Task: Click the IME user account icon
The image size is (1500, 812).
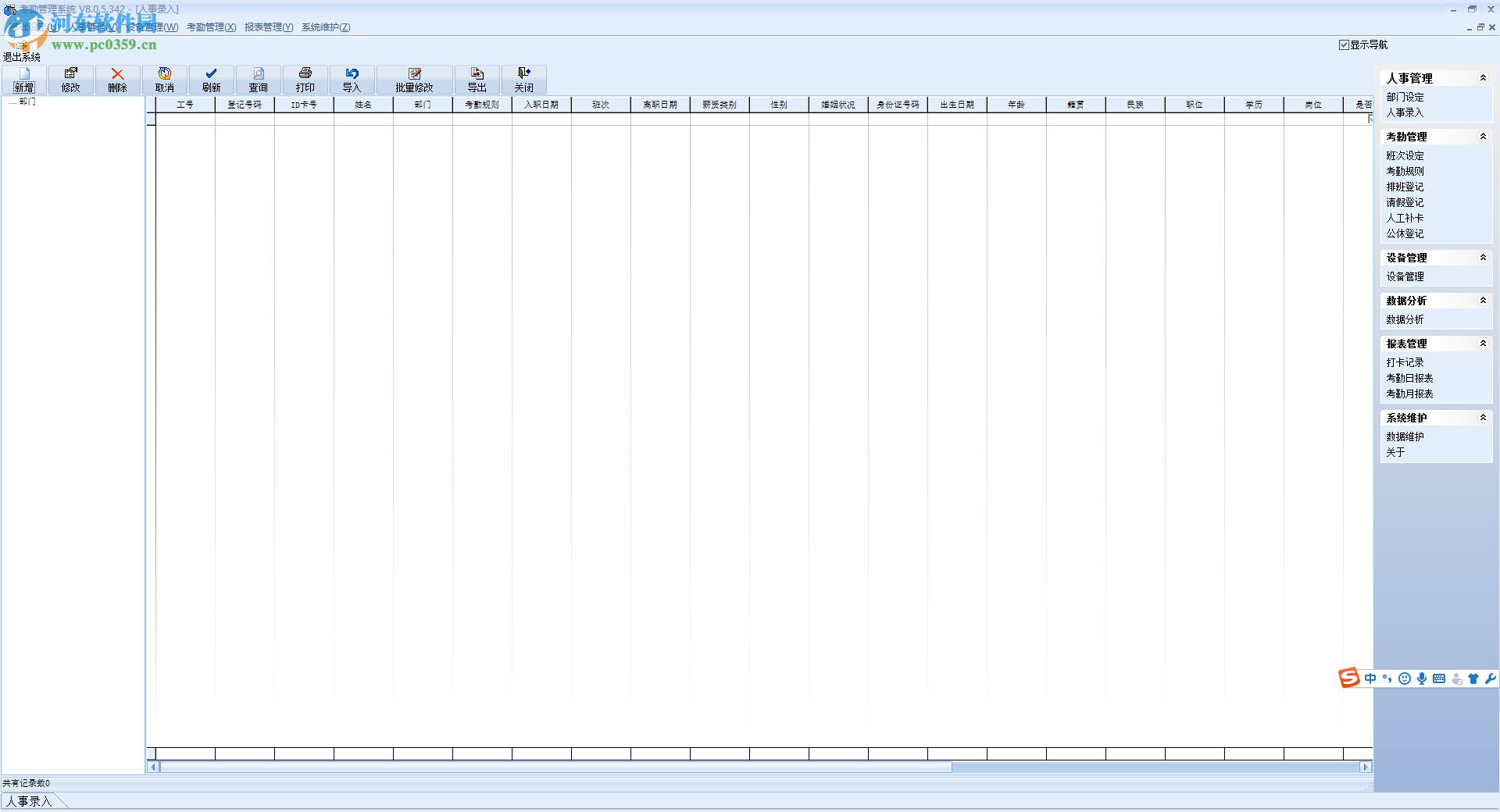Action: coord(1456,679)
